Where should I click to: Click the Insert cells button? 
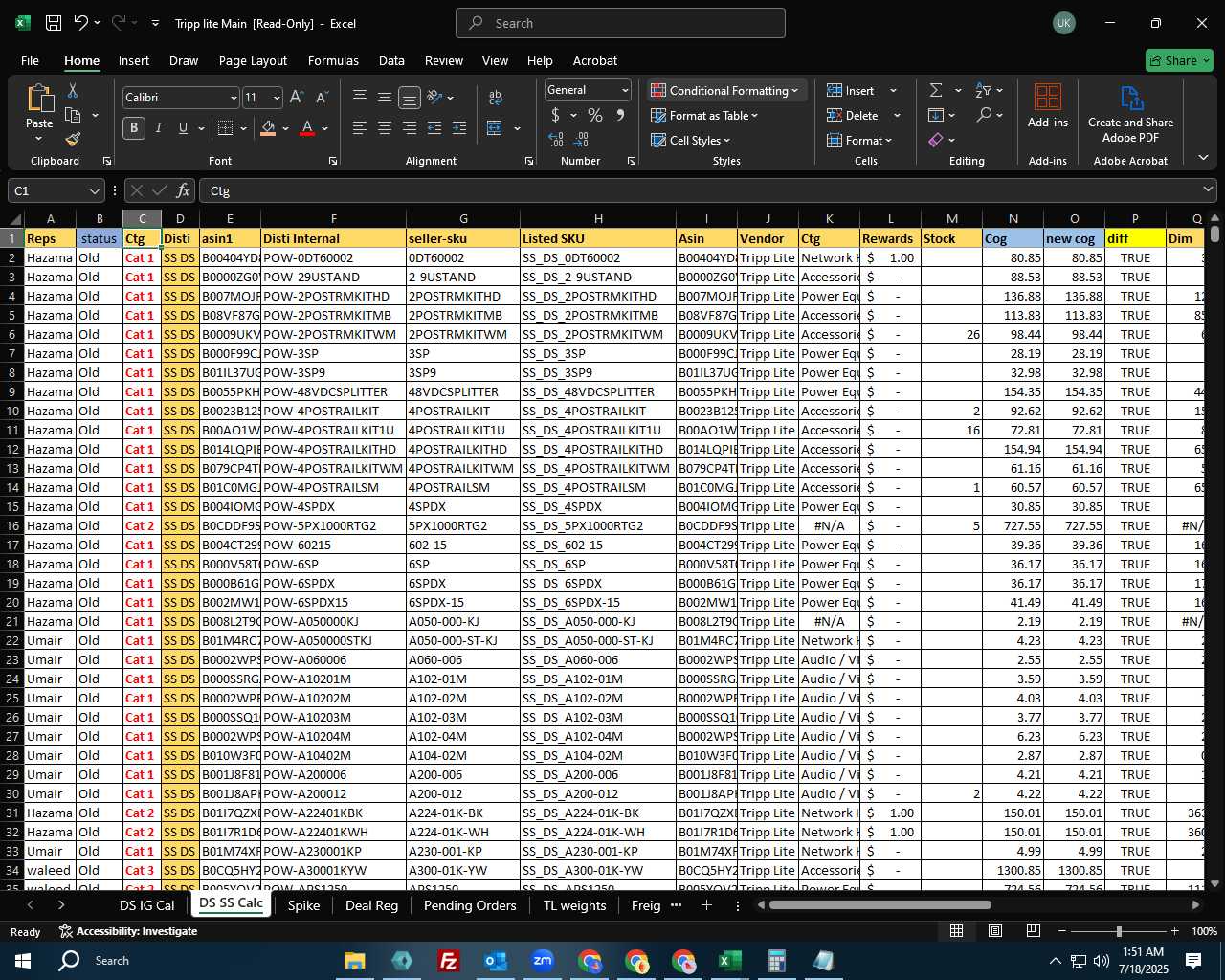point(852,90)
